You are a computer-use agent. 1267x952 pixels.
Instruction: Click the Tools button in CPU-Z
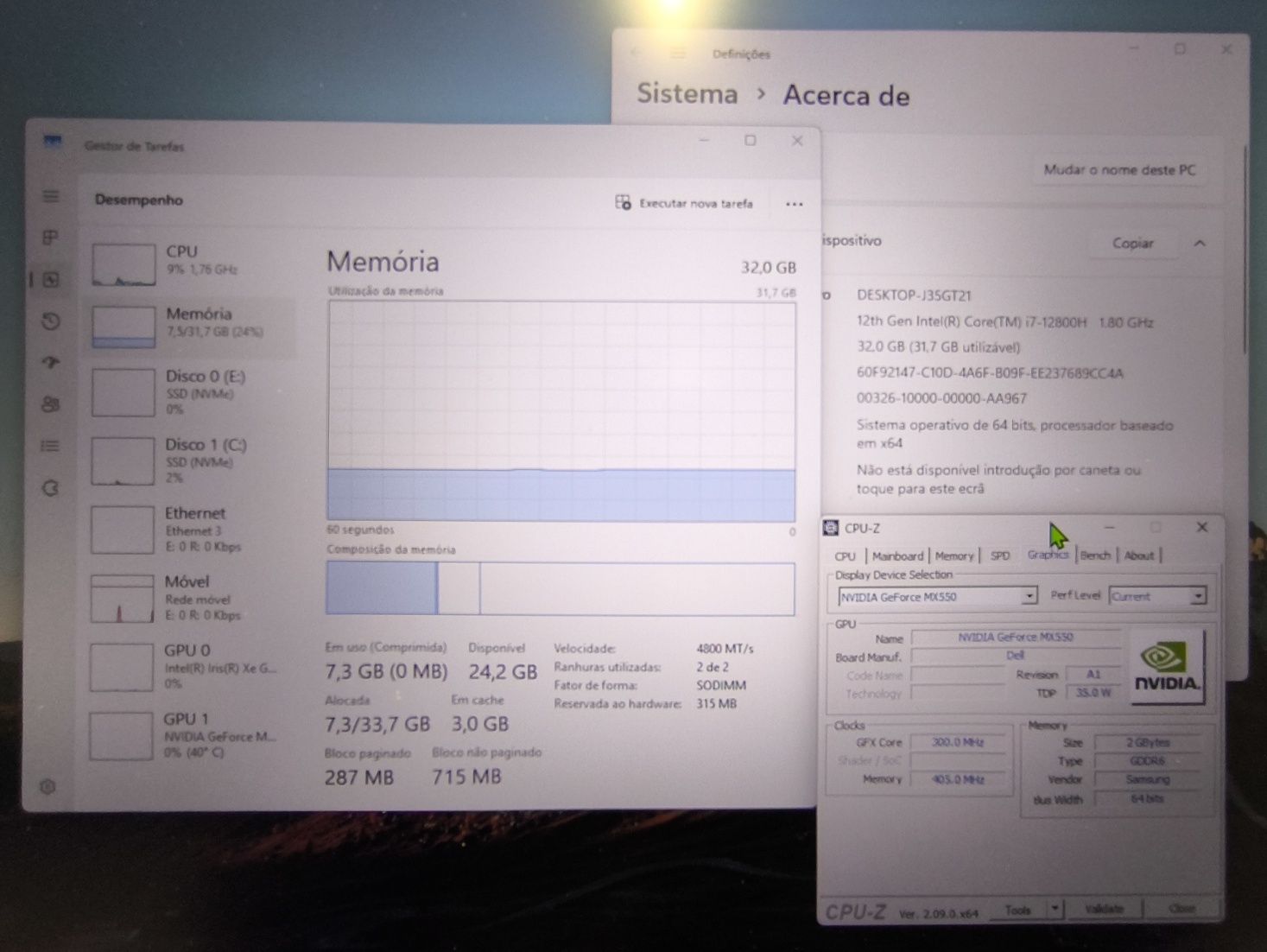(x=1017, y=910)
